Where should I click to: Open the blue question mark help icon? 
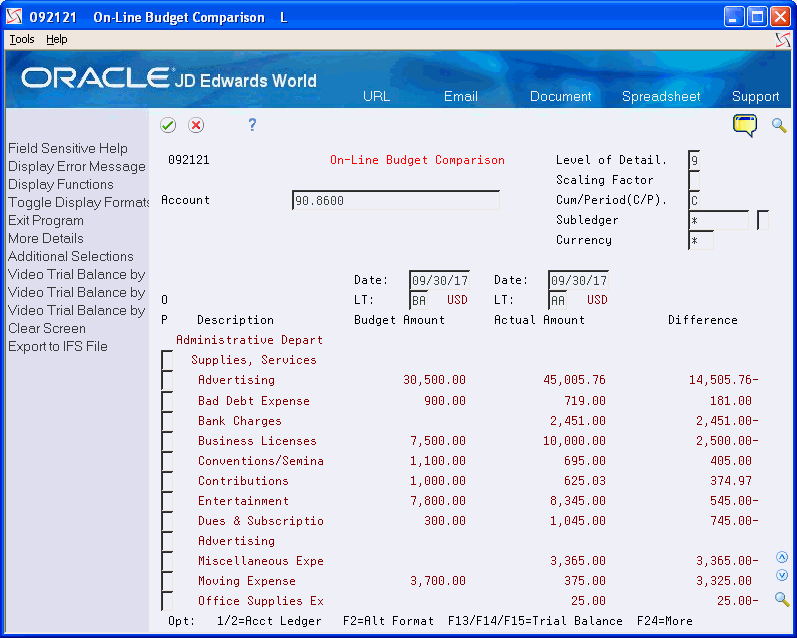coord(252,125)
